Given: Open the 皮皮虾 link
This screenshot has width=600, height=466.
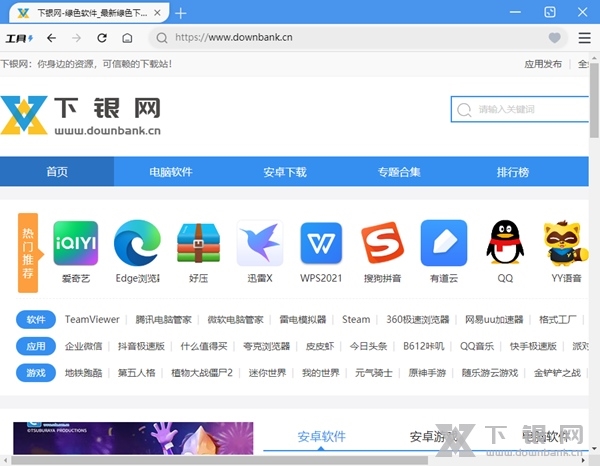Looking at the screenshot, I should tap(320, 346).
